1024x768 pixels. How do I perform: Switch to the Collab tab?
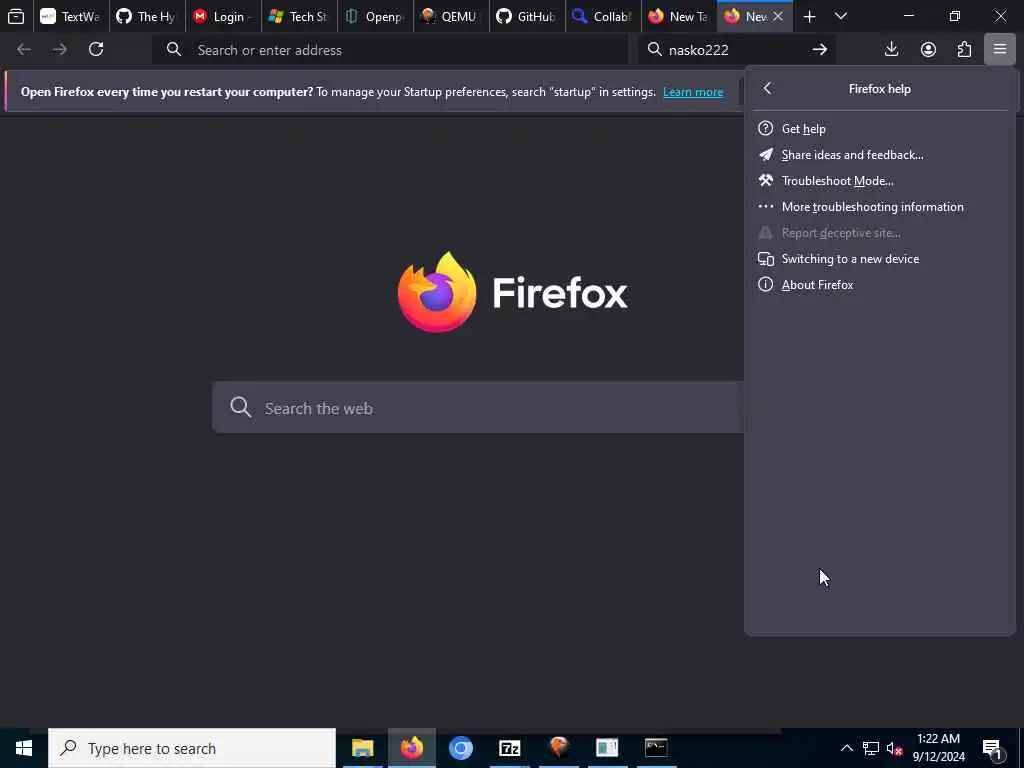602,16
